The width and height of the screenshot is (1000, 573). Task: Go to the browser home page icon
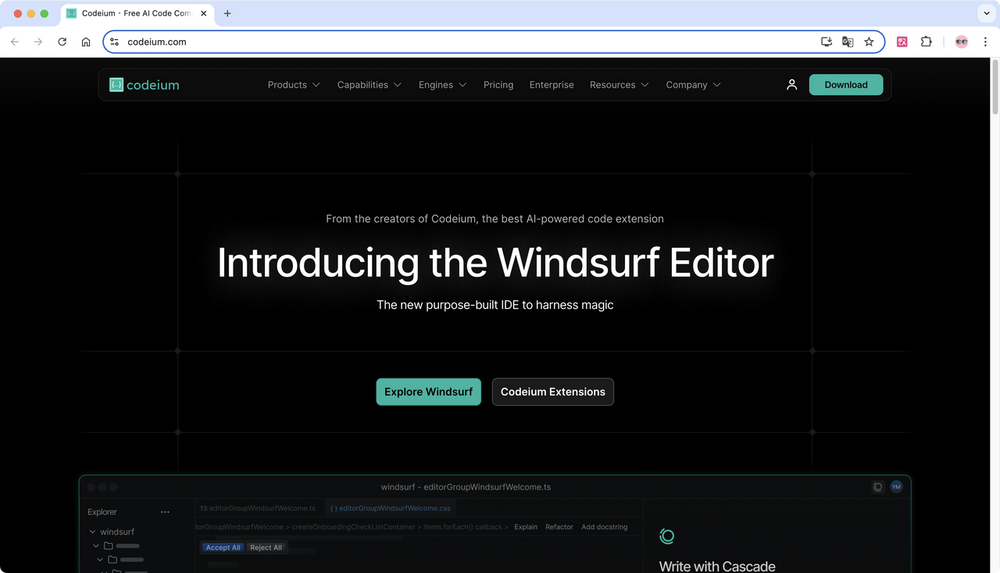pyautogui.click(x=86, y=42)
